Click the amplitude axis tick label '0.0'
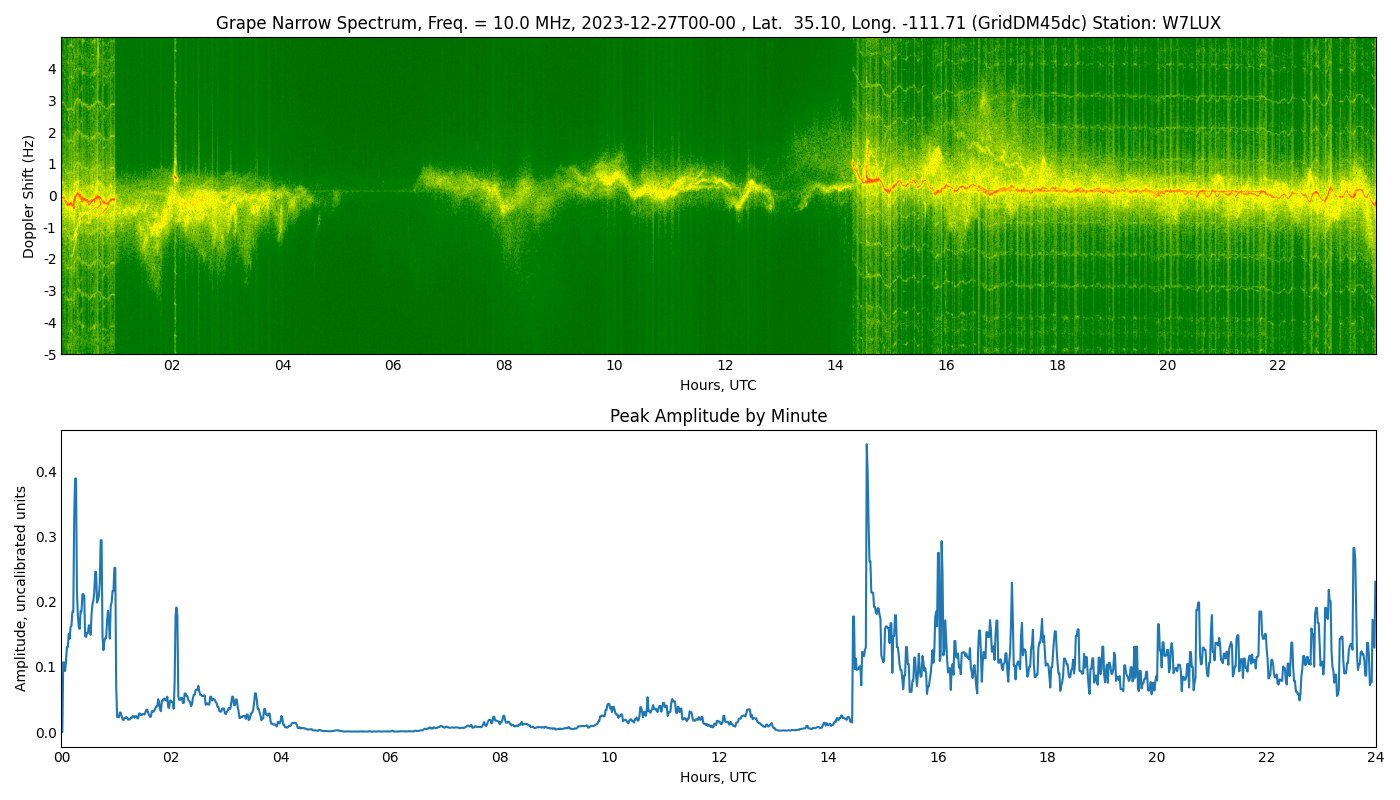This screenshot has height=800, width=1400. (x=45, y=733)
